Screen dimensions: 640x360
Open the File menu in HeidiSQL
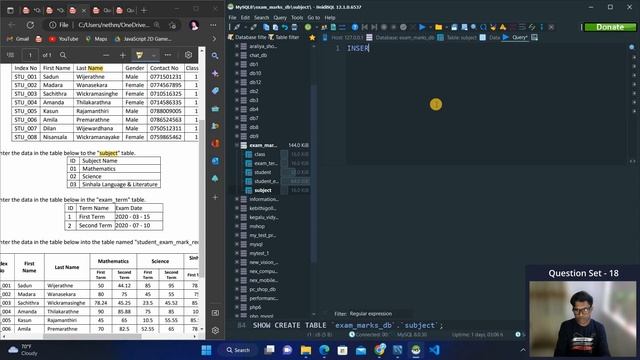tap(232, 18)
